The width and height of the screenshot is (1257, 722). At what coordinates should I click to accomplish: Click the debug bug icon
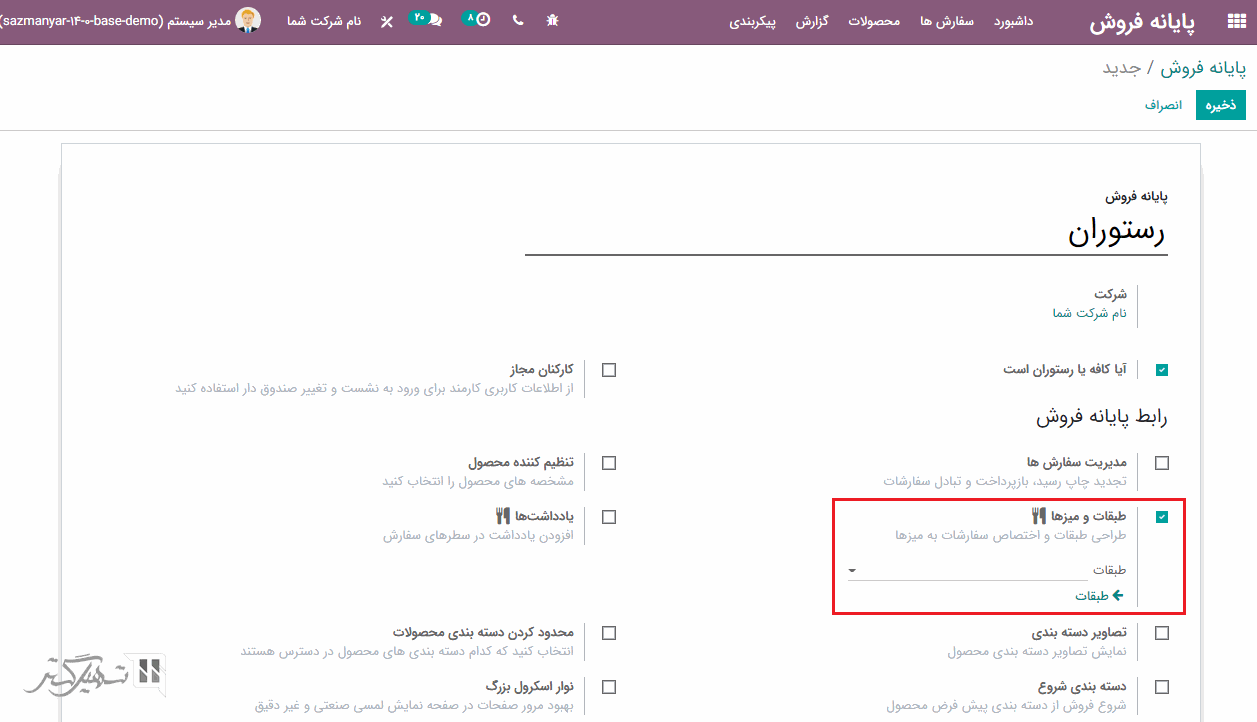coord(553,21)
